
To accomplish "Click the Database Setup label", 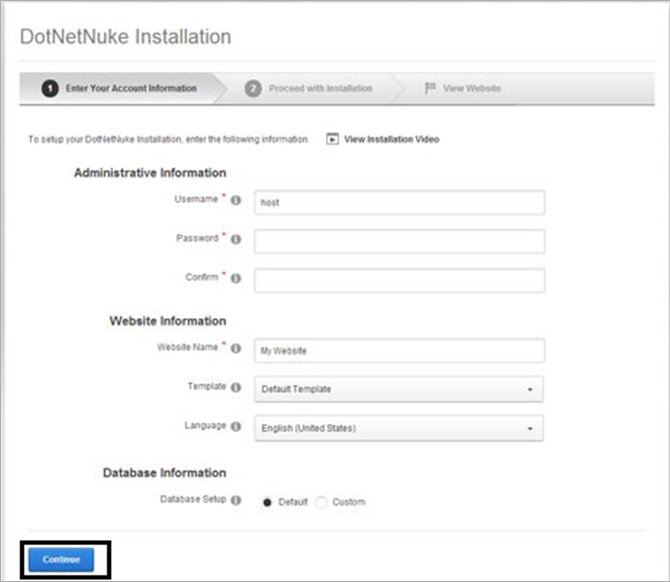I will pyautogui.click(x=193, y=499).
